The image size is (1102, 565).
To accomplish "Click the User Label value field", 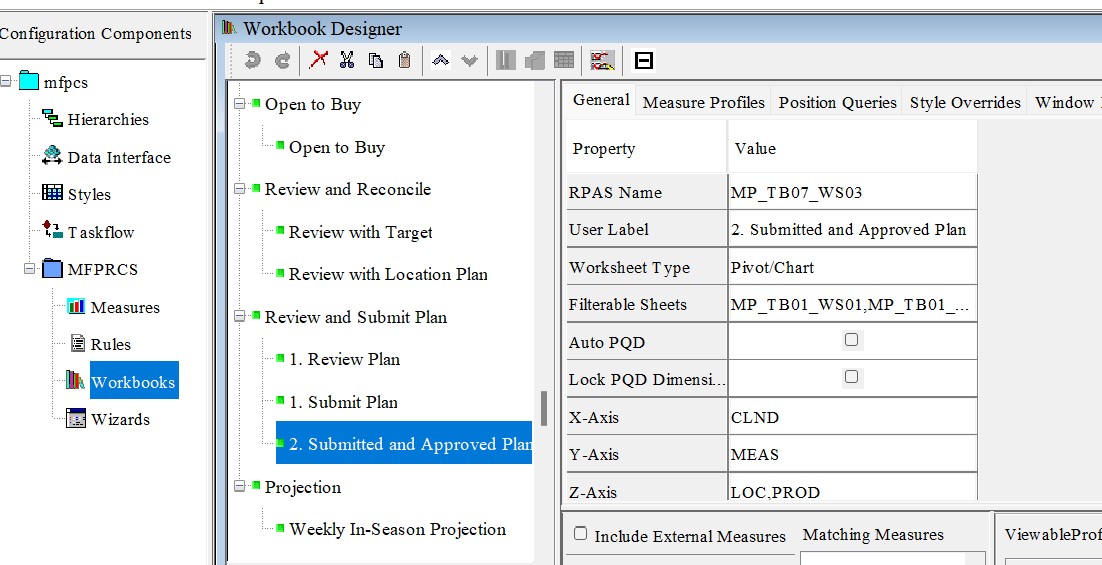I will tap(853, 229).
